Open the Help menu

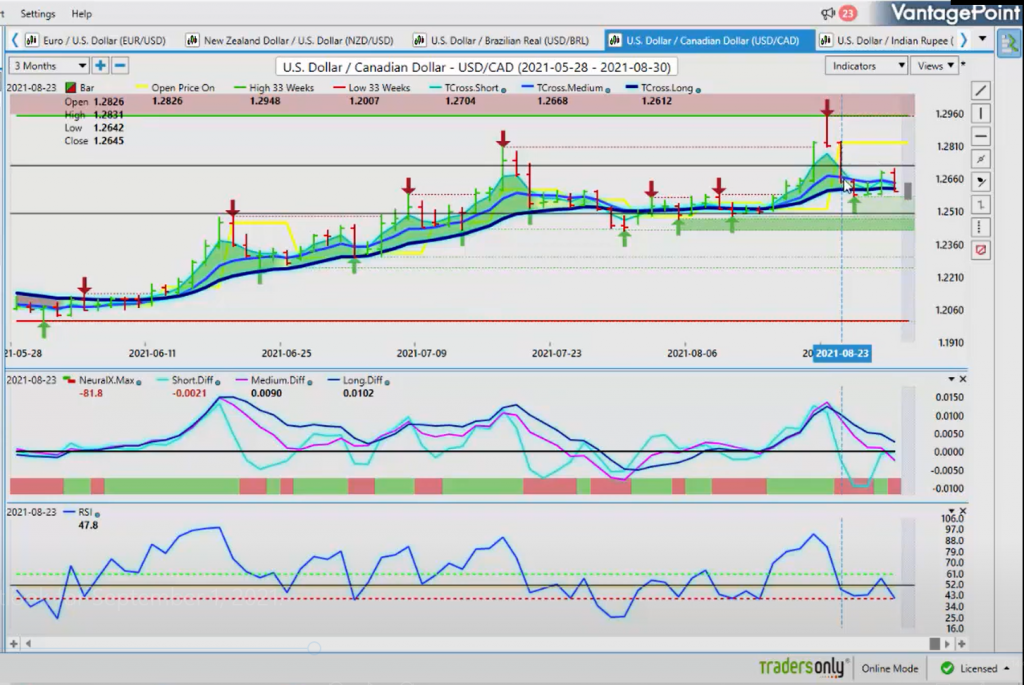[x=82, y=13]
